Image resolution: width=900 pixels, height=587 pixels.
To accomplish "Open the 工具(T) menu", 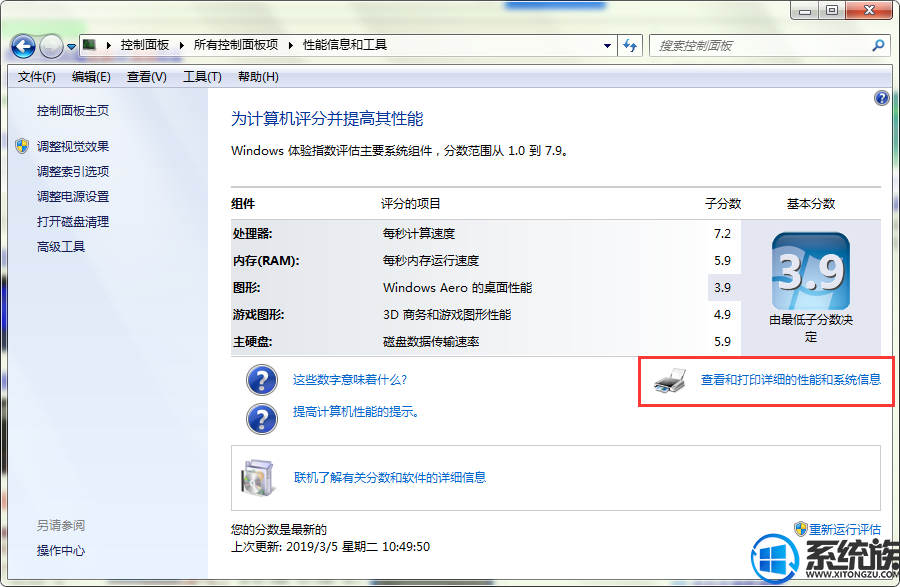I will [202, 77].
